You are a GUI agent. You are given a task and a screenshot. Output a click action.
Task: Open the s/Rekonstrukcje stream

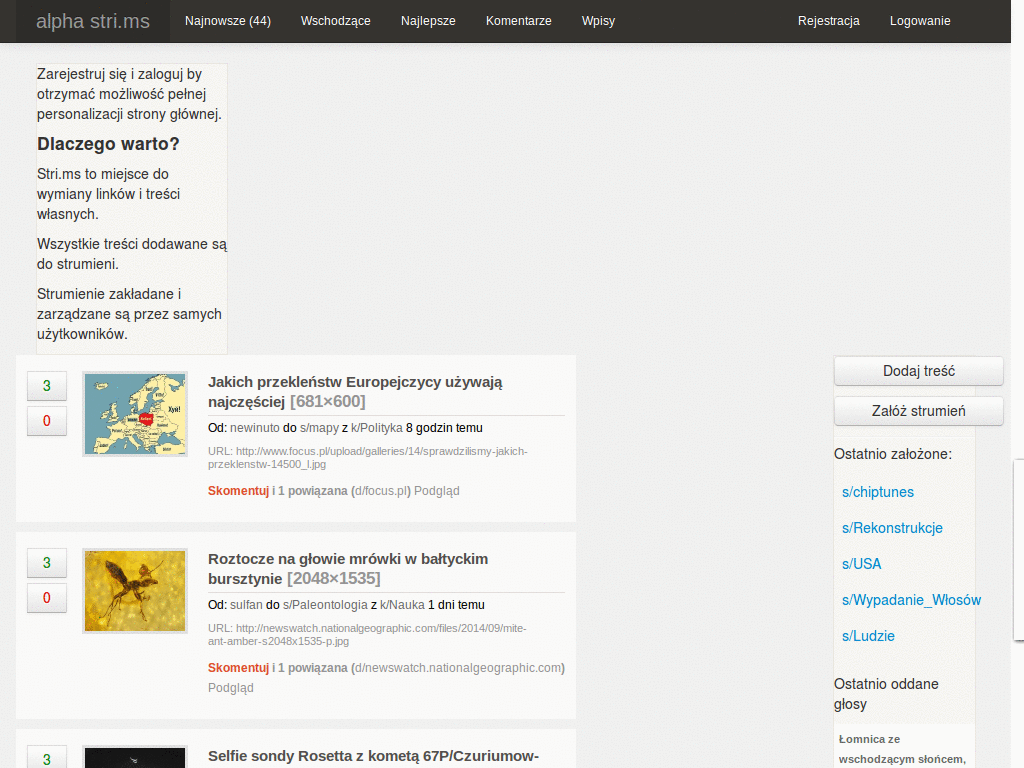892,528
